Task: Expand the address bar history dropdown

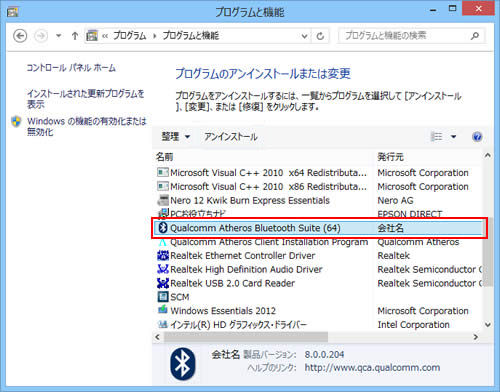Action: [x=304, y=36]
